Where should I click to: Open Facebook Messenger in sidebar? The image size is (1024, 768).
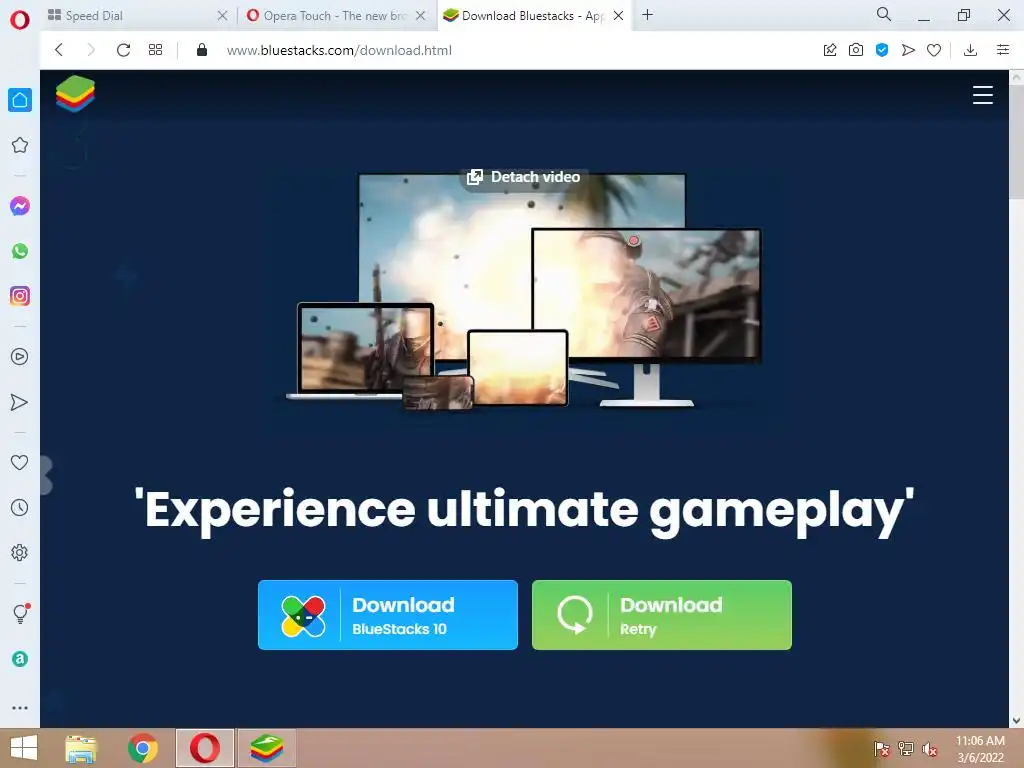point(20,206)
